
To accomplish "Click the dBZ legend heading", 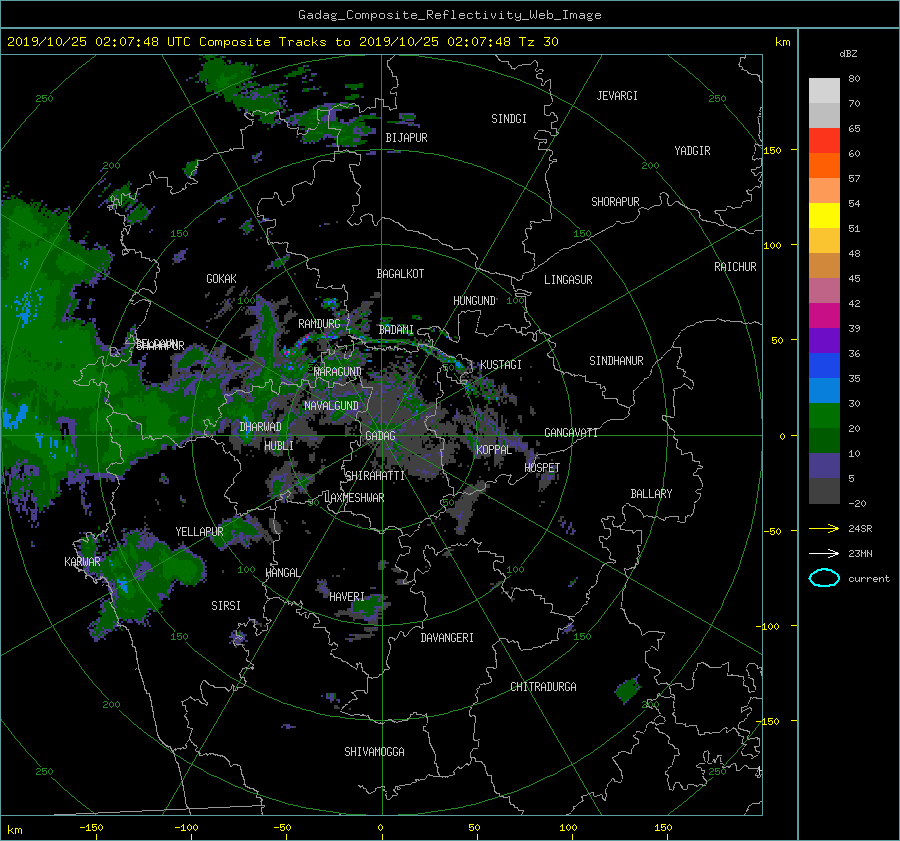I will [x=848, y=53].
